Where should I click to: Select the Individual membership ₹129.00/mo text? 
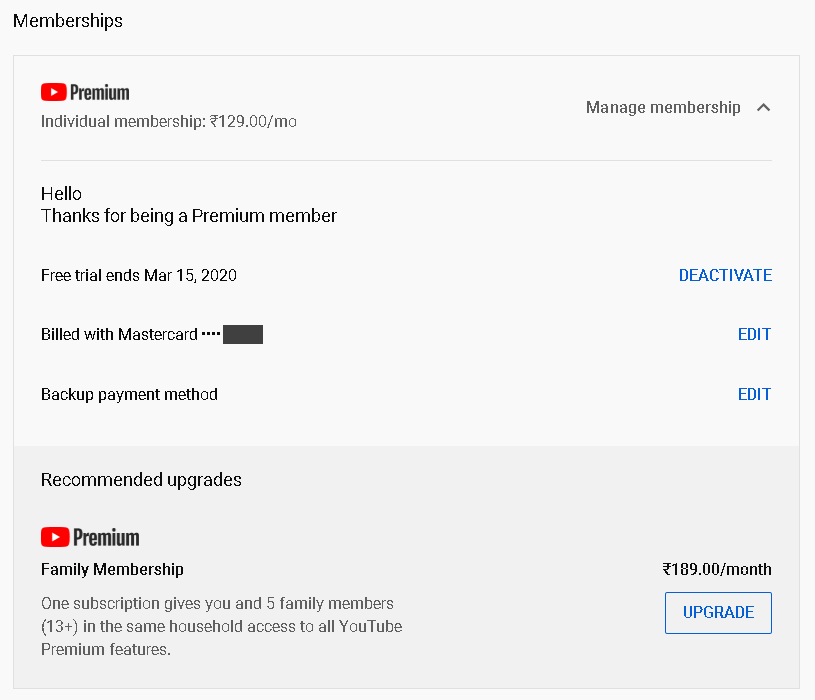pos(169,122)
